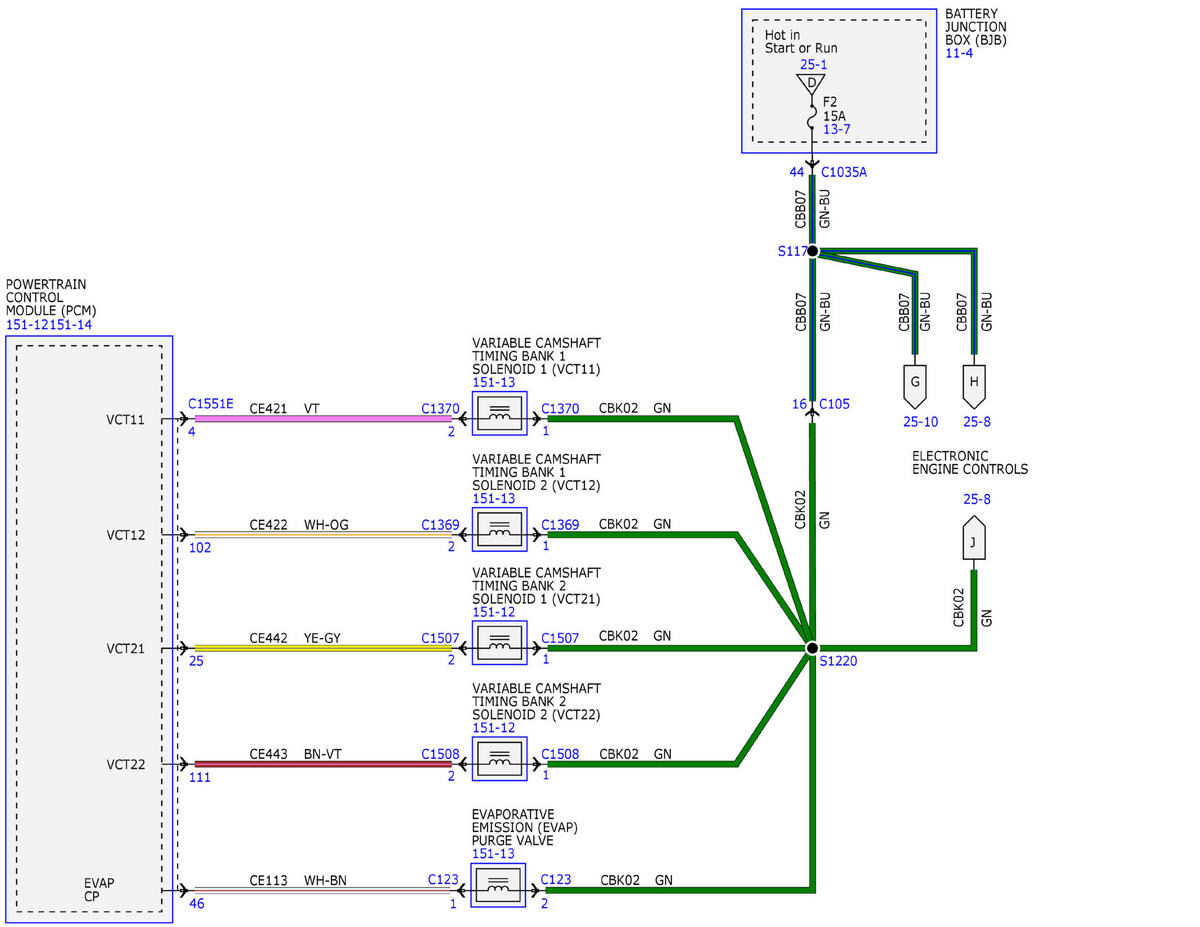The height and width of the screenshot is (927, 1200).
Task: Click connector C105 label
Action: pyautogui.click(x=835, y=404)
